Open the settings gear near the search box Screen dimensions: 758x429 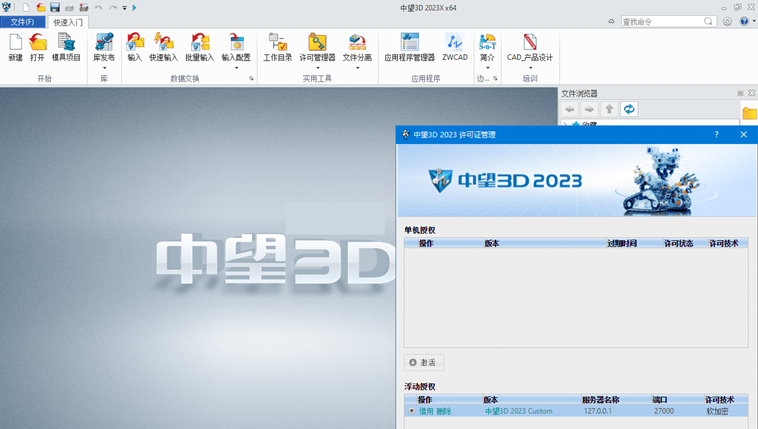click(727, 21)
